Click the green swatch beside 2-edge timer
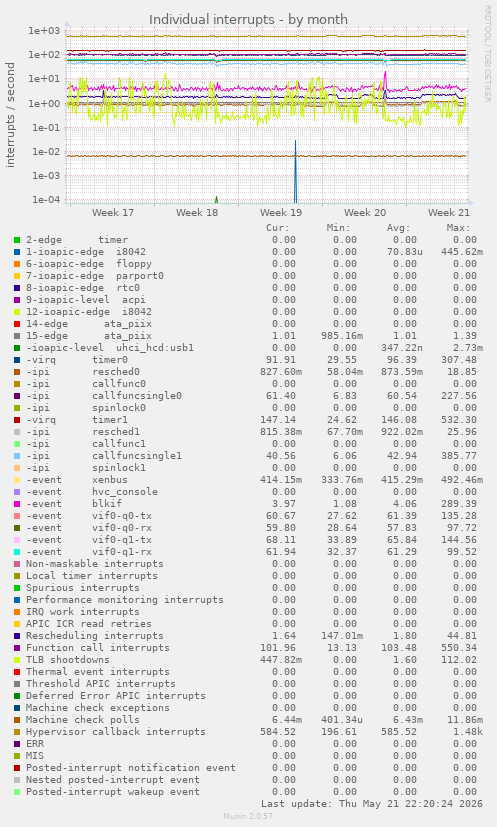 pyautogui.click(x=17, y=240)
